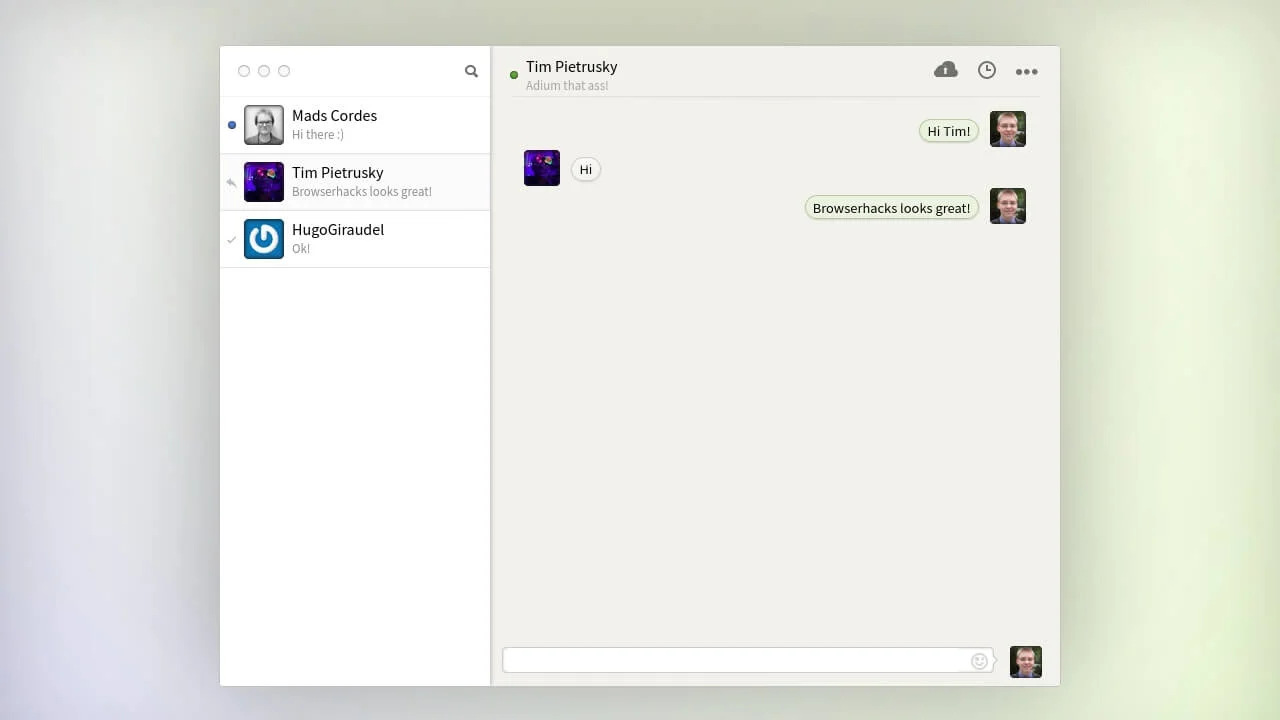
Task: Click the Tim Pietrusky name in chat header
Action: point(571,67)
